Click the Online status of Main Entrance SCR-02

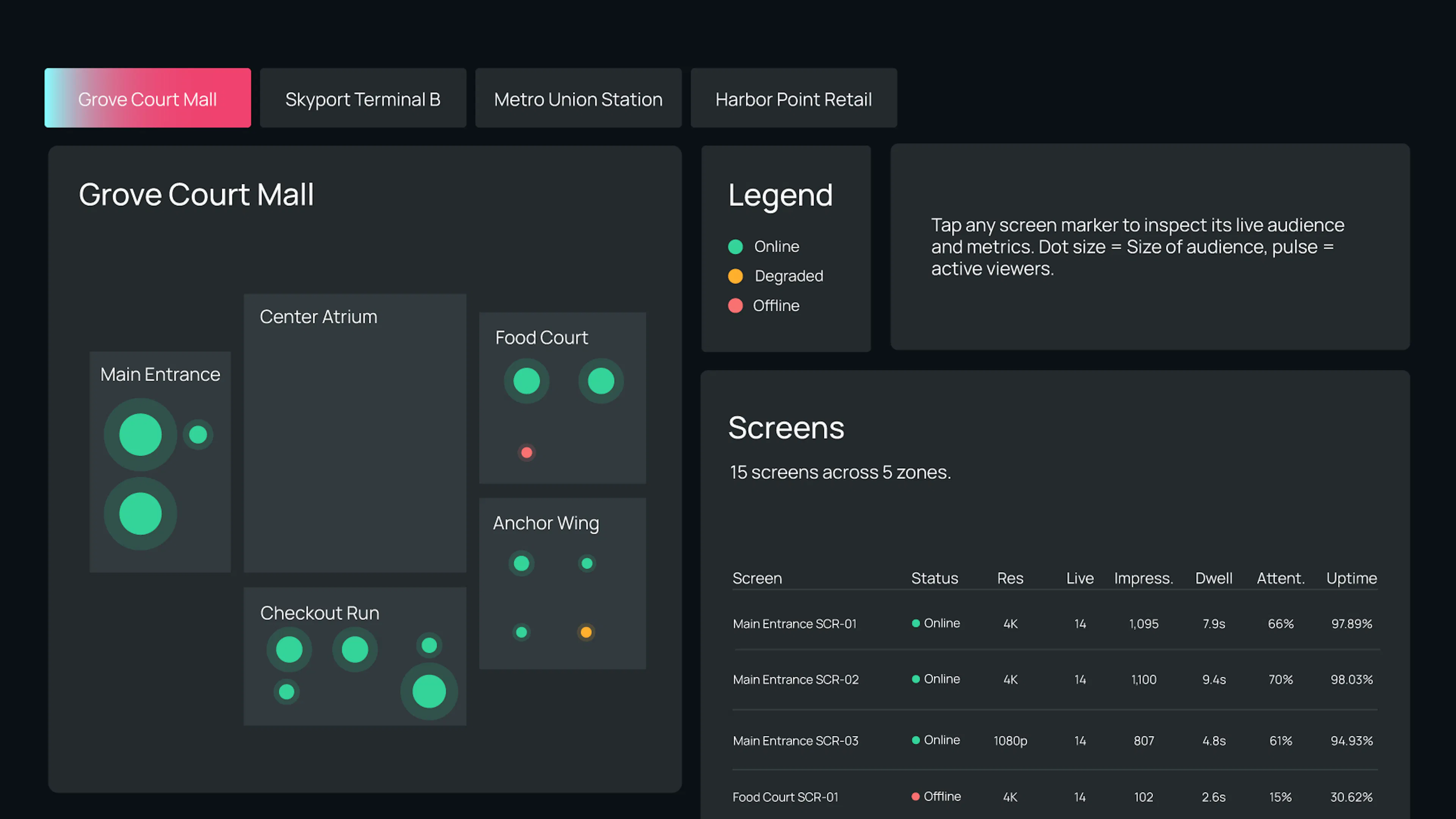click(936, 679)
